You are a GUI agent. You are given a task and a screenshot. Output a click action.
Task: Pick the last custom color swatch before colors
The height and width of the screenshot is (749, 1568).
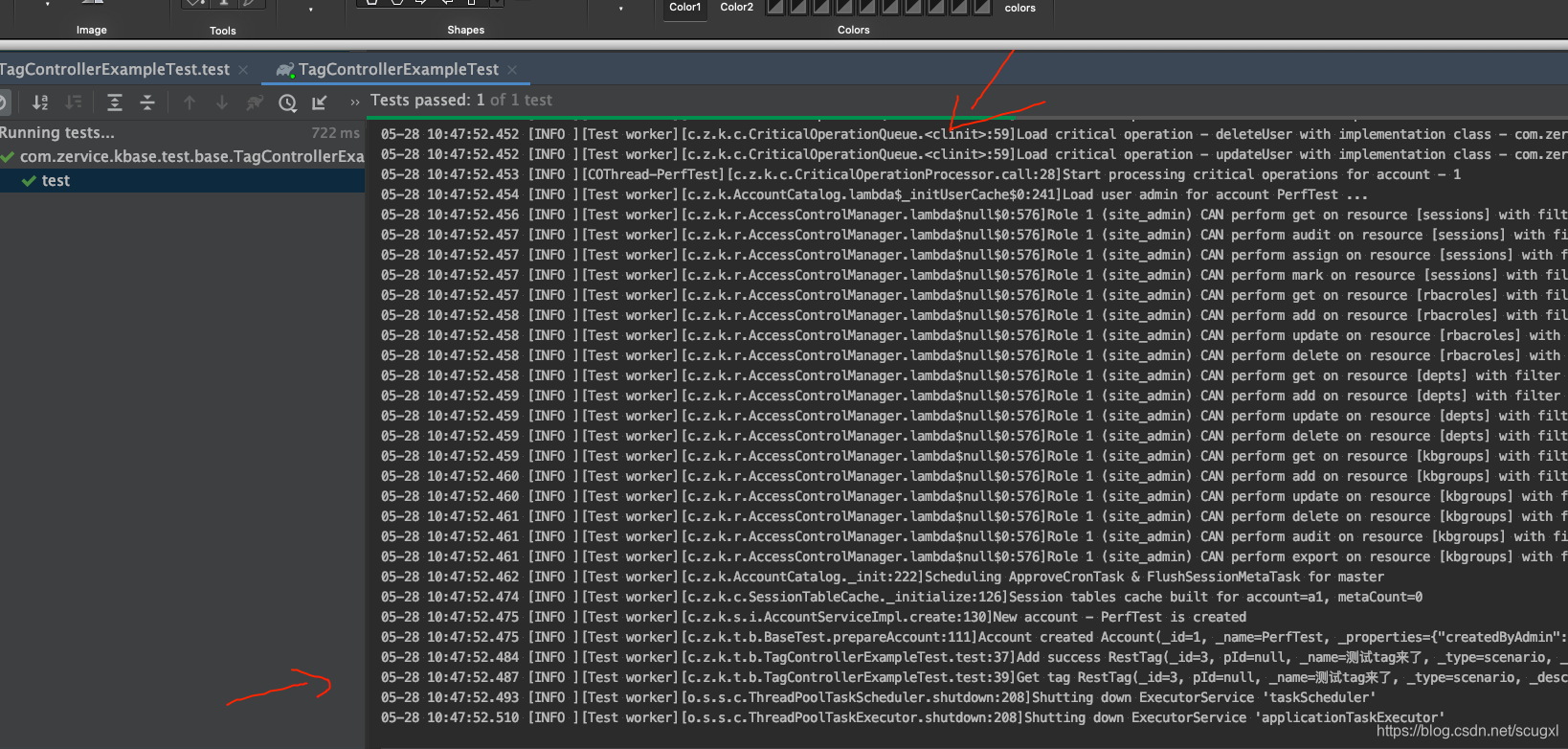pos(982,7)
